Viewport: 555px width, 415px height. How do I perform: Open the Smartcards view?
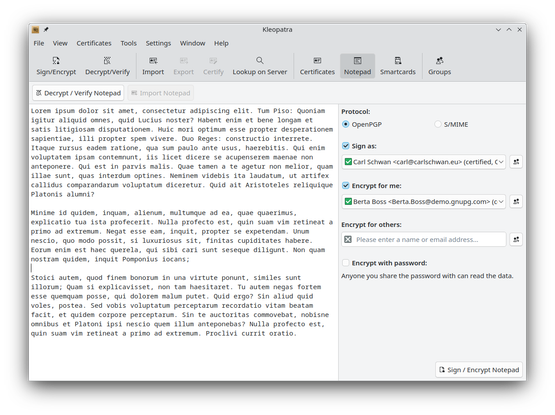tap(398, 66)
